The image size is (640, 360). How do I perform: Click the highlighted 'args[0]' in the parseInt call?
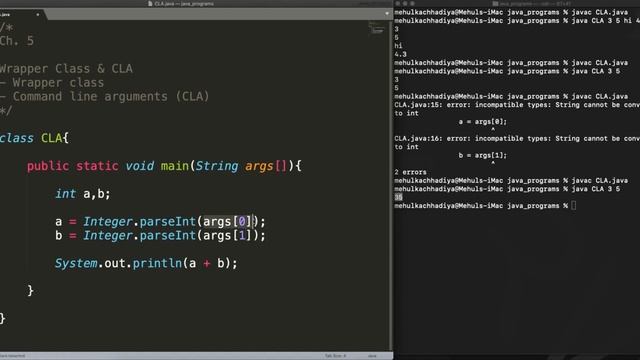227,222
